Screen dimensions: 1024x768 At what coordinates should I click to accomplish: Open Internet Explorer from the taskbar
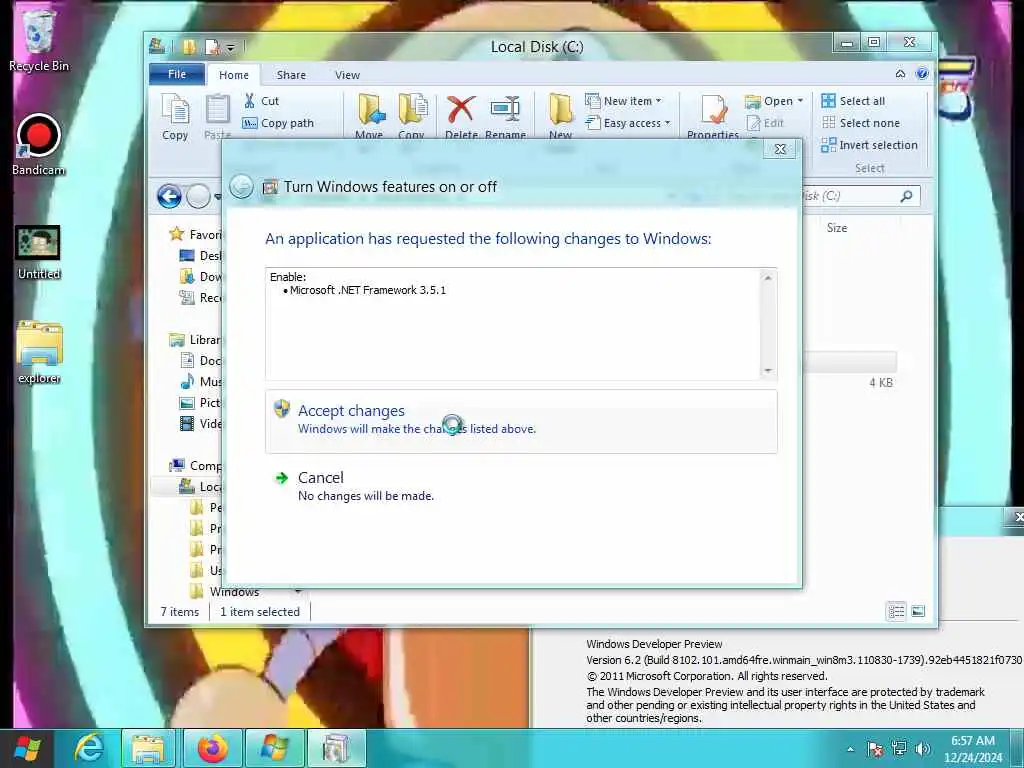pyautogui.click(x=88, y=748)
